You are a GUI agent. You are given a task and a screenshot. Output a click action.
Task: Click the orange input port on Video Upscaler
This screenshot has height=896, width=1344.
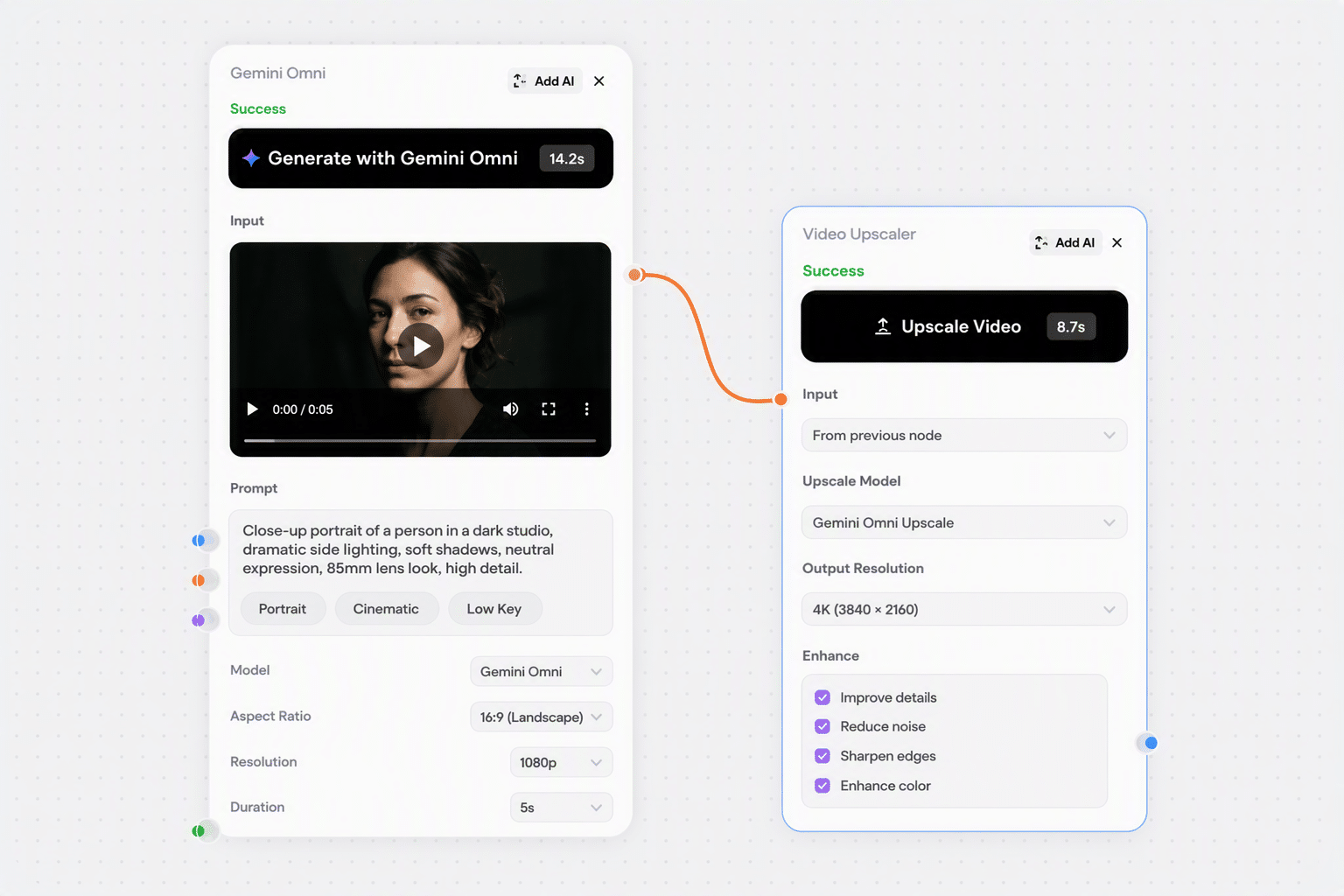[x=780, y=400]
